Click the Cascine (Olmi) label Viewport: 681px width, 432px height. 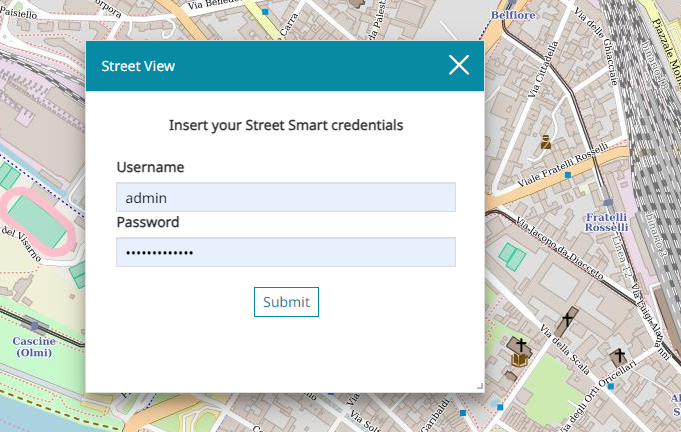[33, 347]
